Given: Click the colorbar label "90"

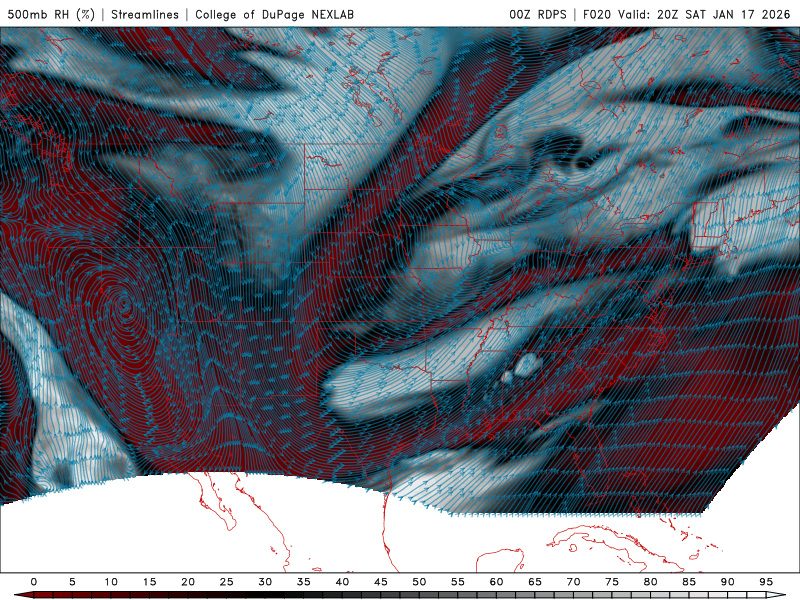Looking at the screenshot, I should click(728, 582).
